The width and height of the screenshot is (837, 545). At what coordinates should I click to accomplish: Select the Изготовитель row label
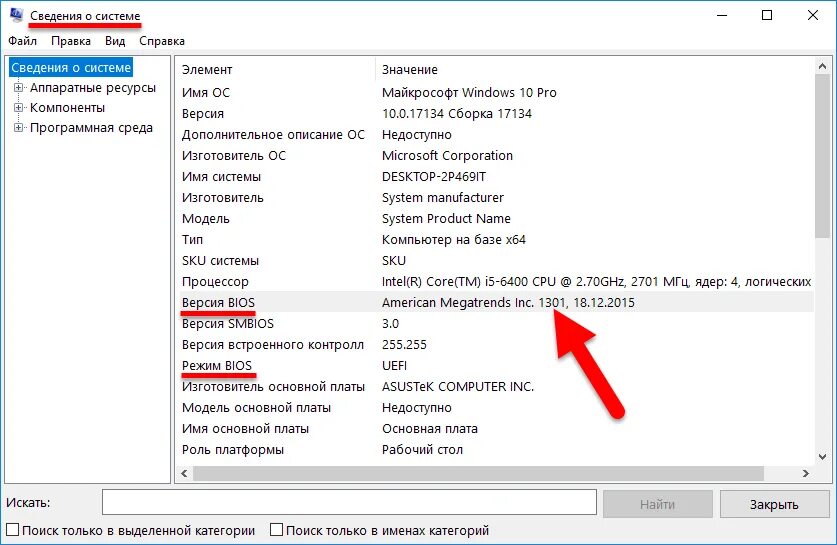pos(223,198)
